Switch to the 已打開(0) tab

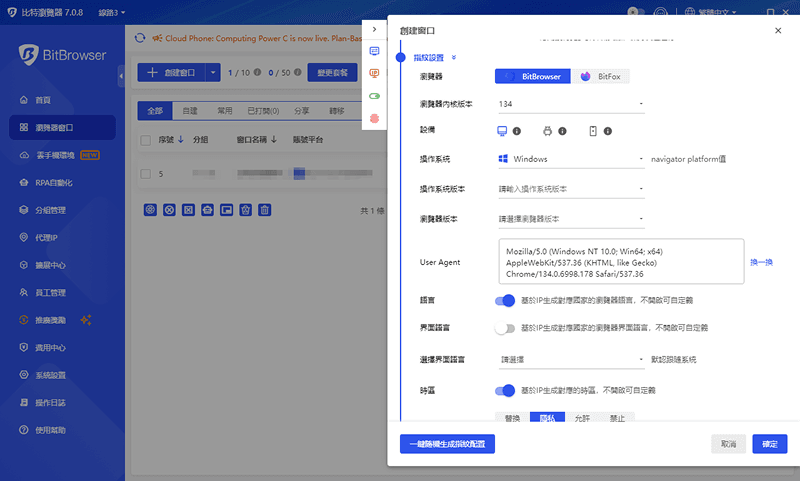coord(263,111)
